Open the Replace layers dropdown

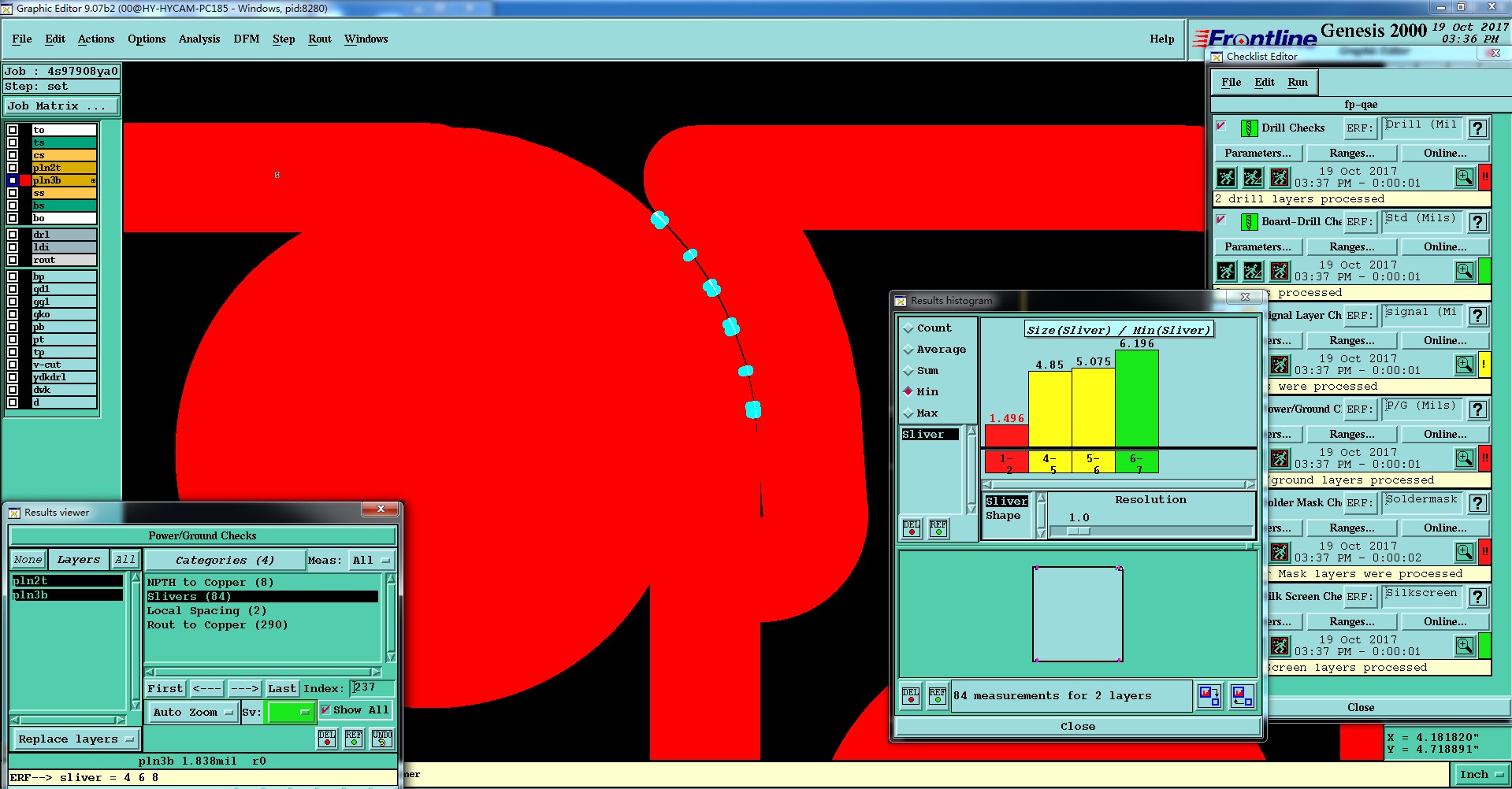(76, 739)
